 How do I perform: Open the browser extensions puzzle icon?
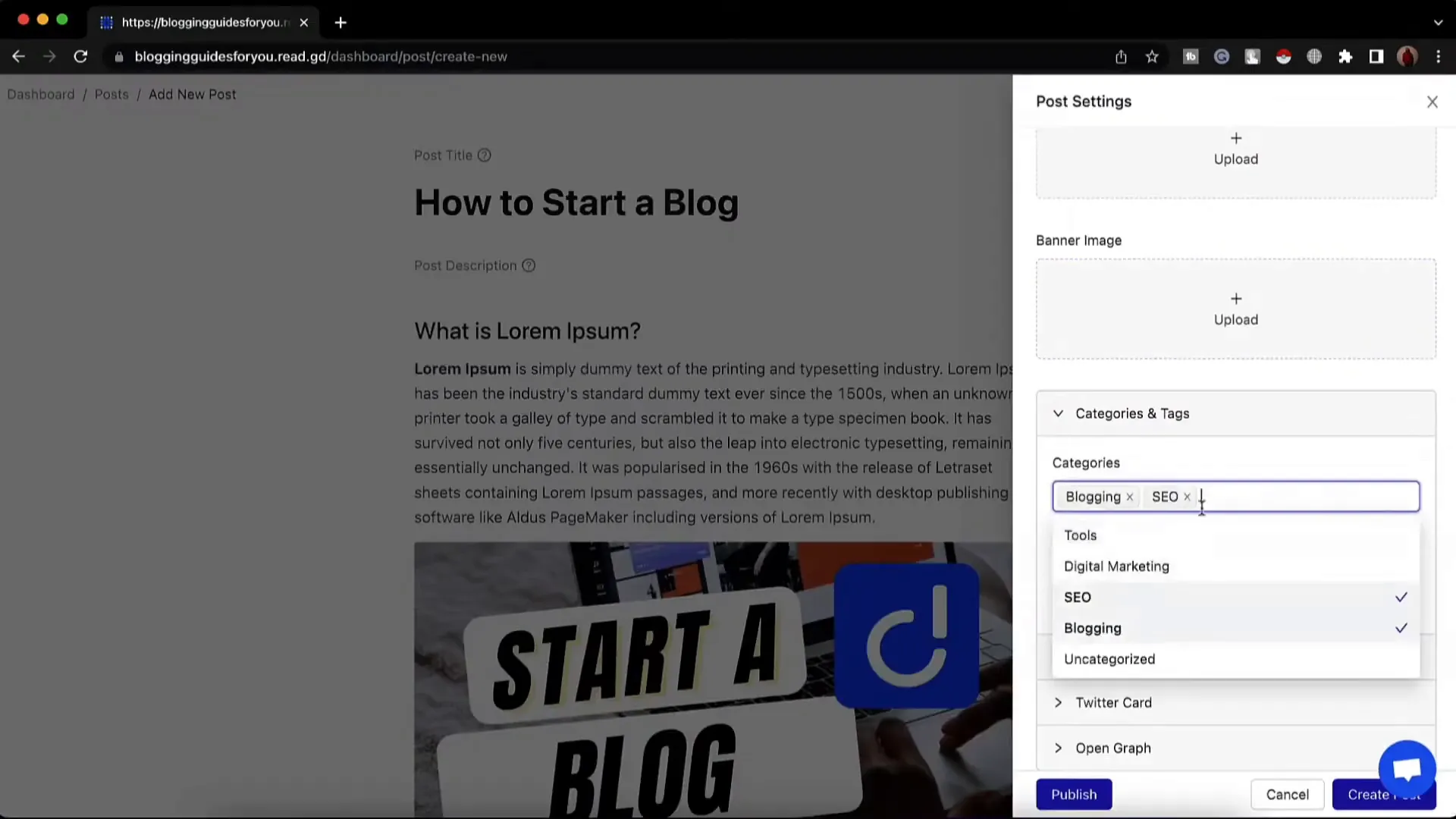[1345, 57]
